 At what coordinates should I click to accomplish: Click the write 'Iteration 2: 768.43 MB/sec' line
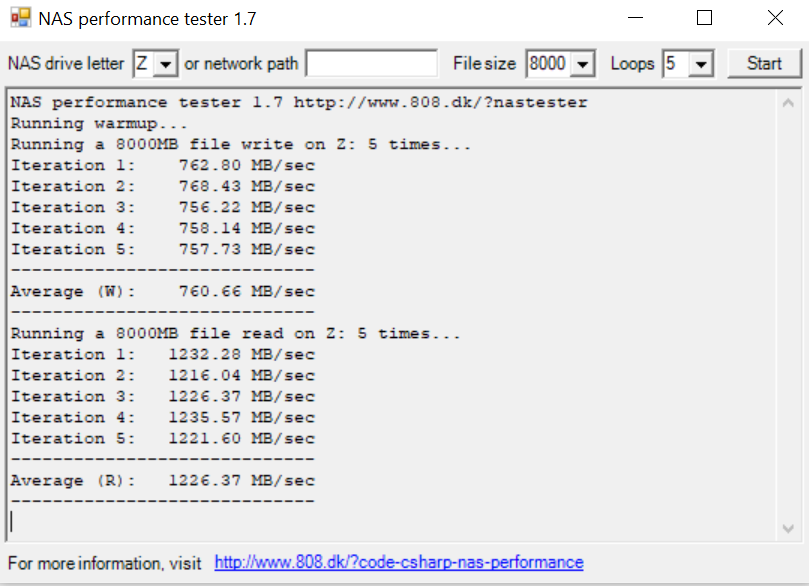point(163,187)
